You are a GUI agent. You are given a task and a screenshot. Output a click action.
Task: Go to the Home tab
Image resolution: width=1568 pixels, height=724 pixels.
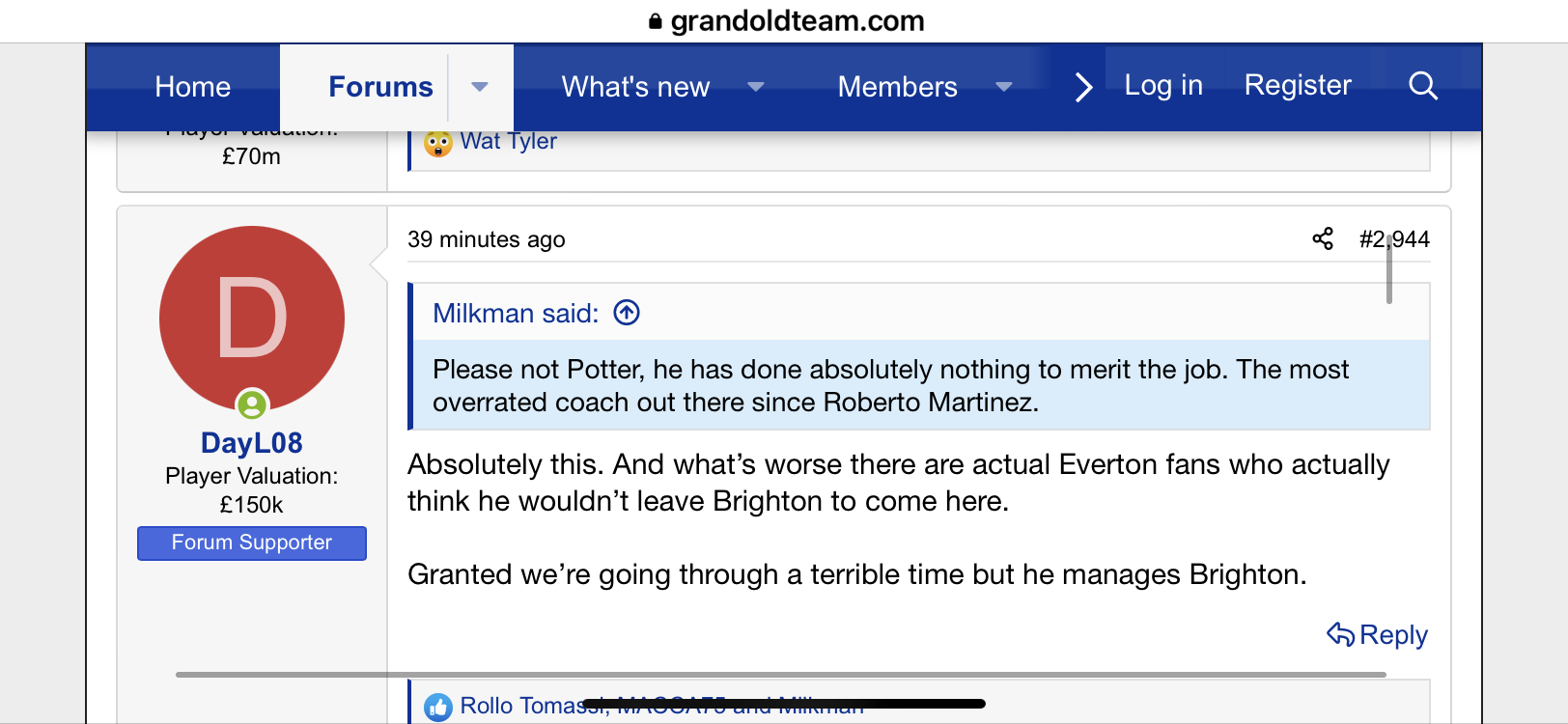click(x=193, y=87)
